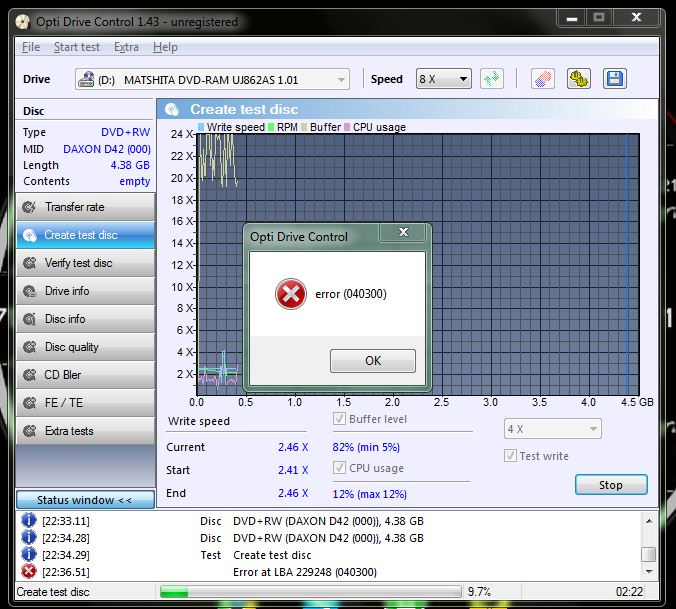Click the Opti Drive Control title bar icon

(22, 22)
